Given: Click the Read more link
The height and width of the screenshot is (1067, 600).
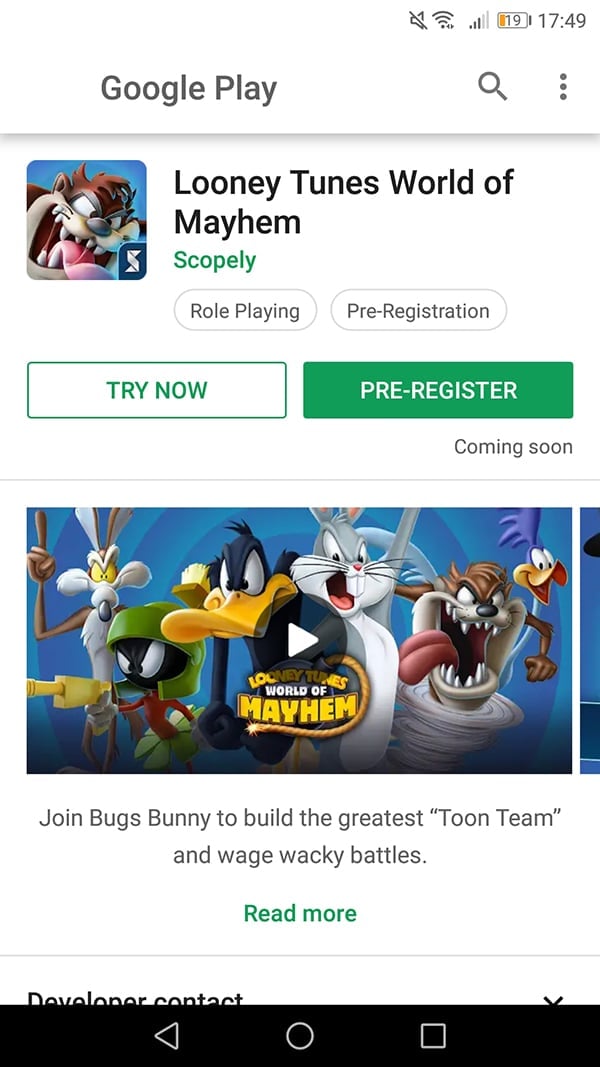Looking at the screenshot, I should click(300, 913).
